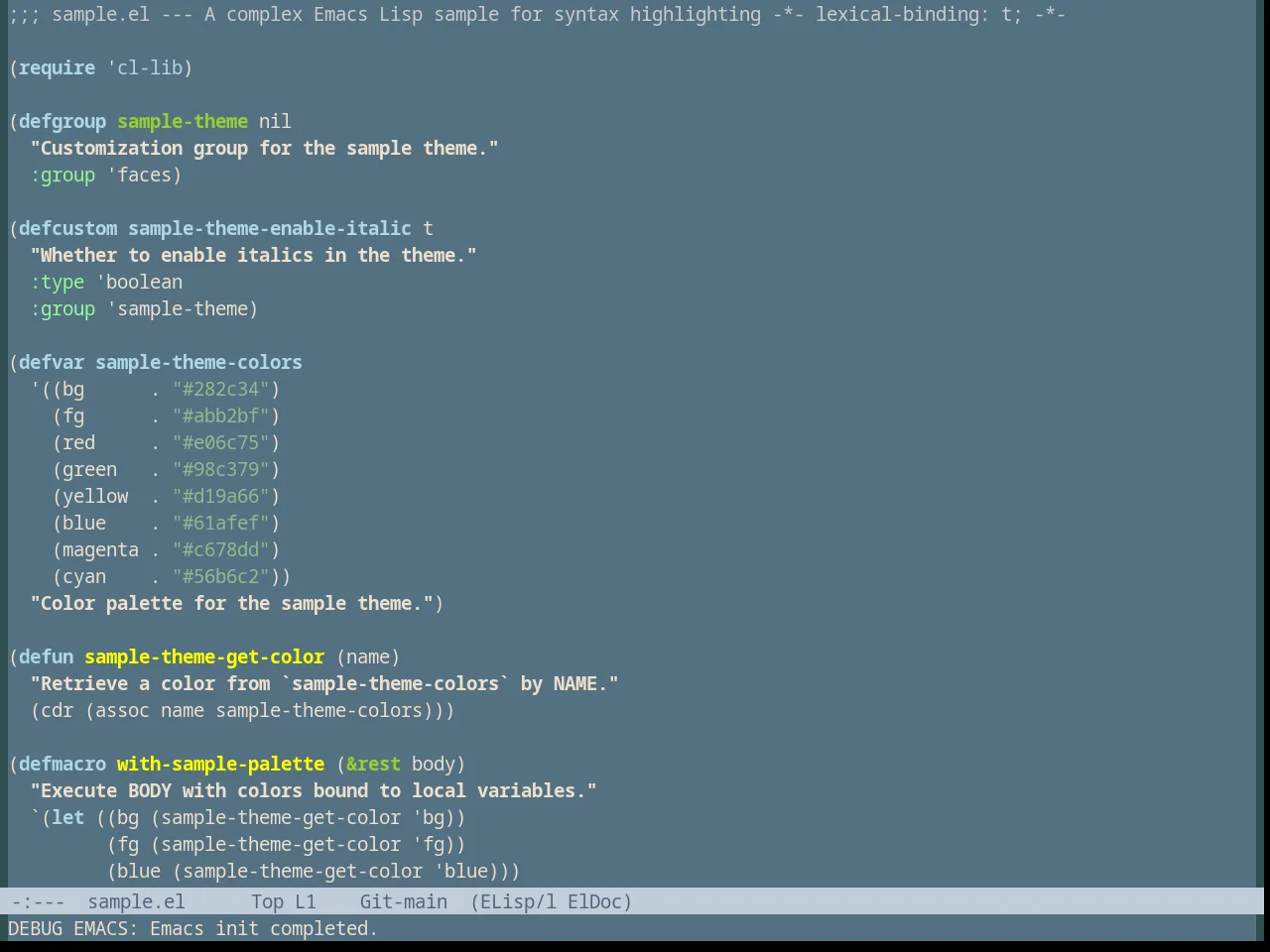
Task: Click the defvar keyword
Action: 52,362
